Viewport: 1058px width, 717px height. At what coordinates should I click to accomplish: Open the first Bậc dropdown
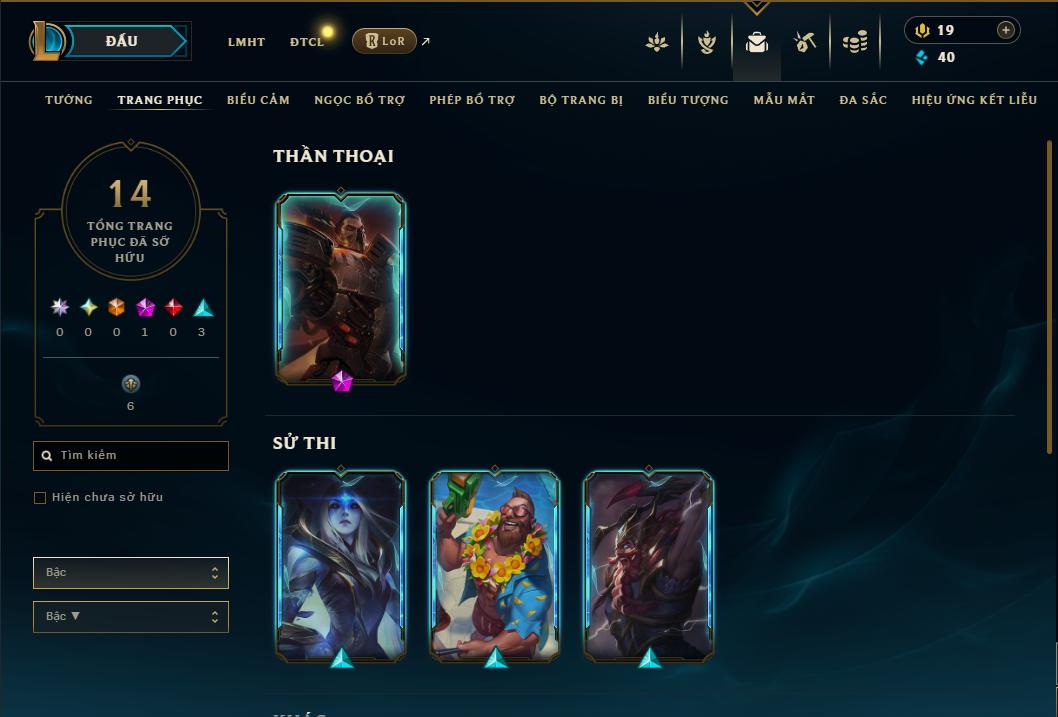131,573
